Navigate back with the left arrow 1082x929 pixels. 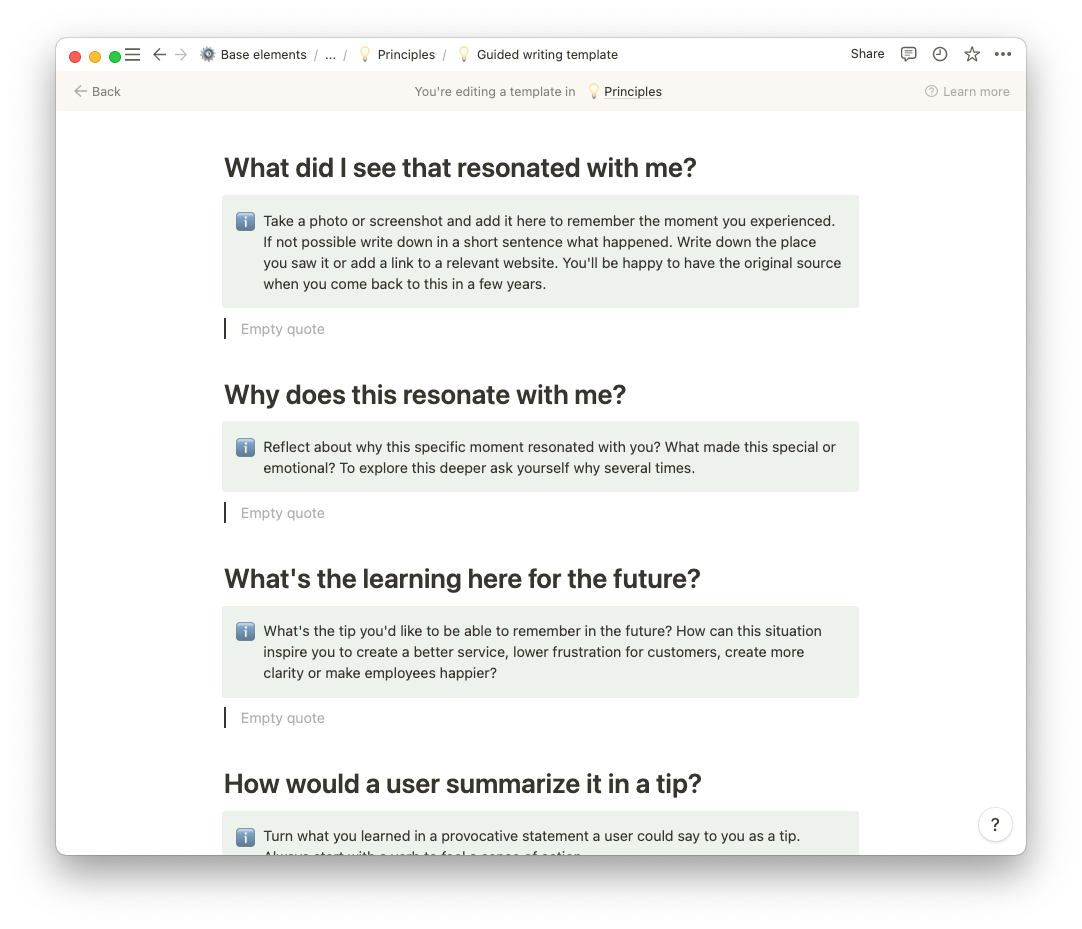pyautogui.click(x=159, y=55)
